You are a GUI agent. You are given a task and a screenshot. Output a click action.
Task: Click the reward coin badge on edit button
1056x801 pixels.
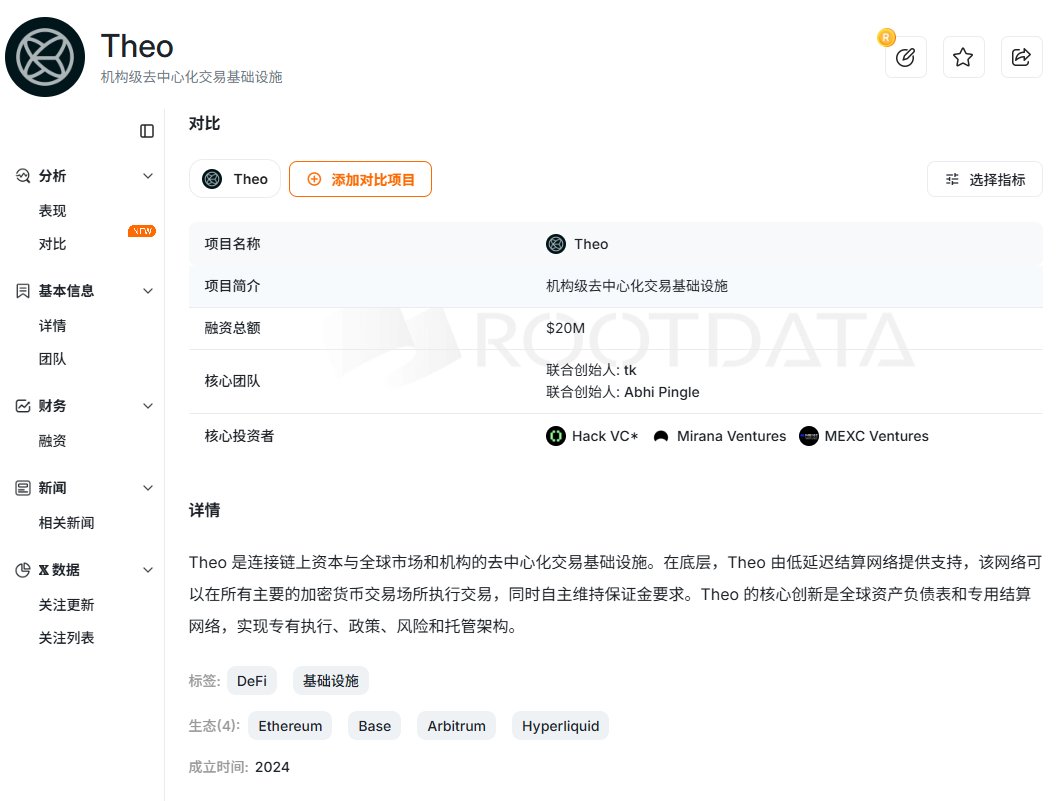(886, 38)
